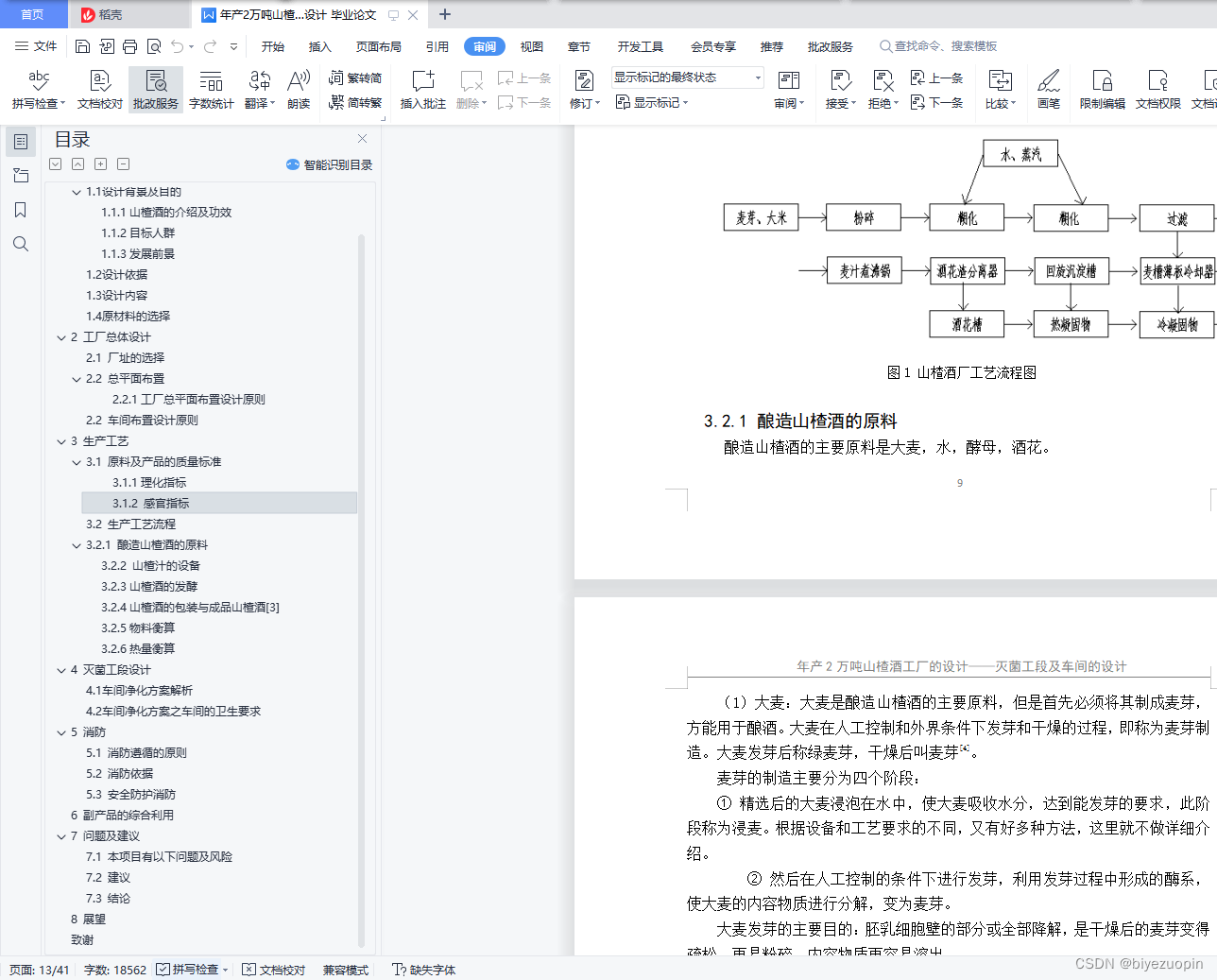Switch to the 首页 home tab
Viewport: 1217px width, 980px height.
(x=33, y=14)
